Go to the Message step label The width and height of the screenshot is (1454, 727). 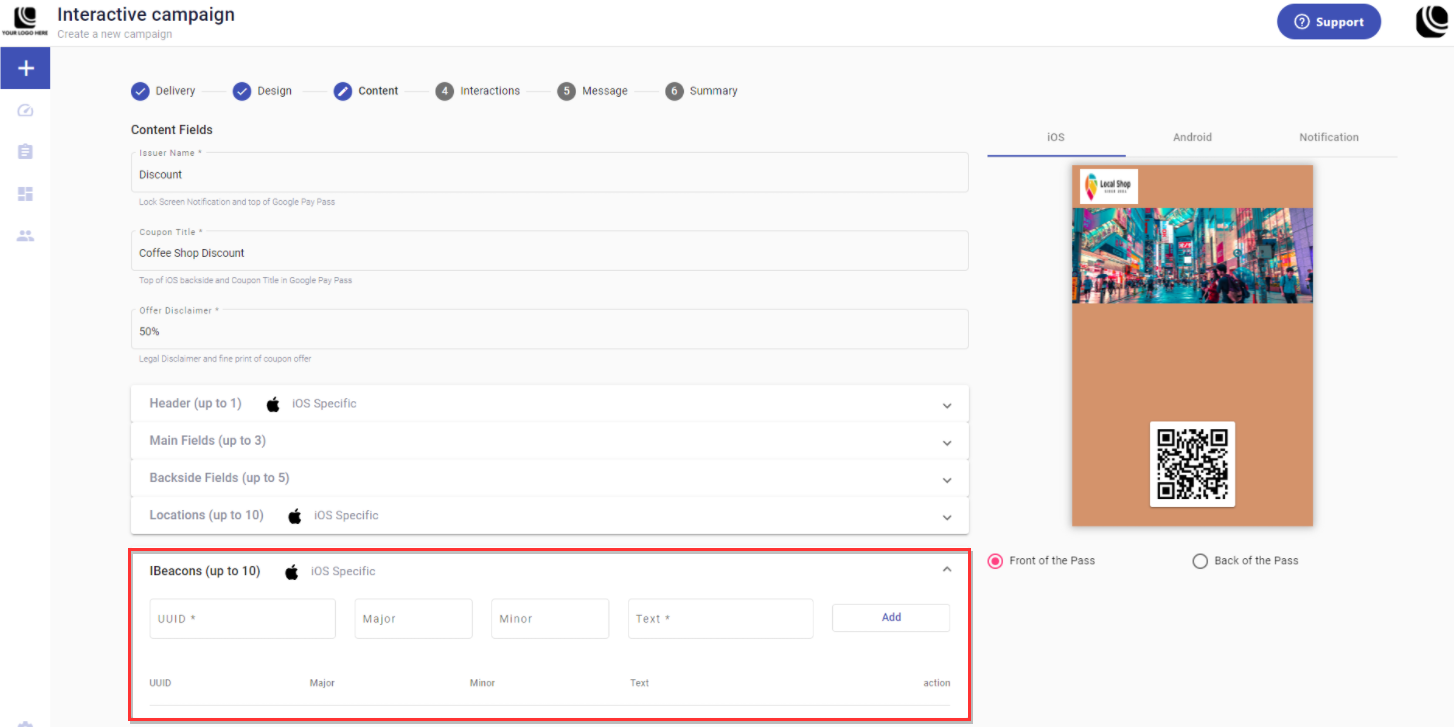(x=605, y=91)
